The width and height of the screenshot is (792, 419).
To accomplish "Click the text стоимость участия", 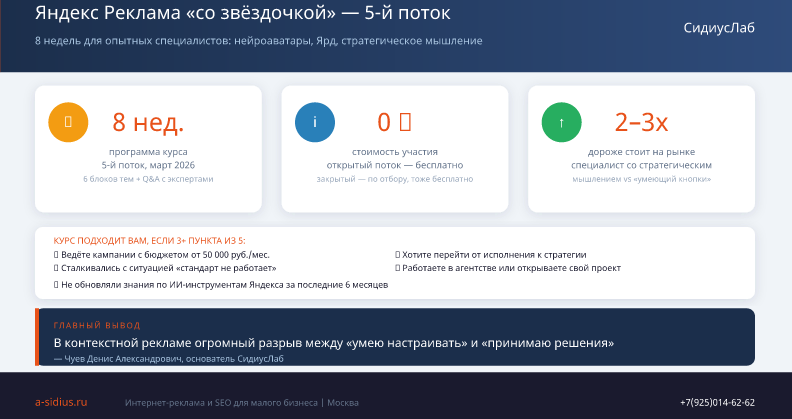I will (x=394, y=152).
